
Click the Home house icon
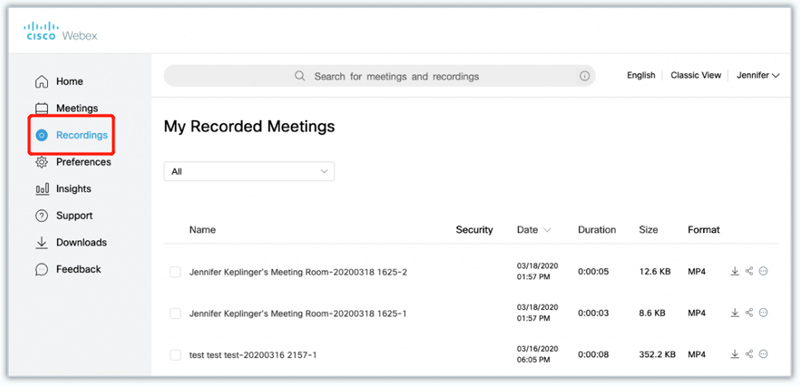(41, 82)
